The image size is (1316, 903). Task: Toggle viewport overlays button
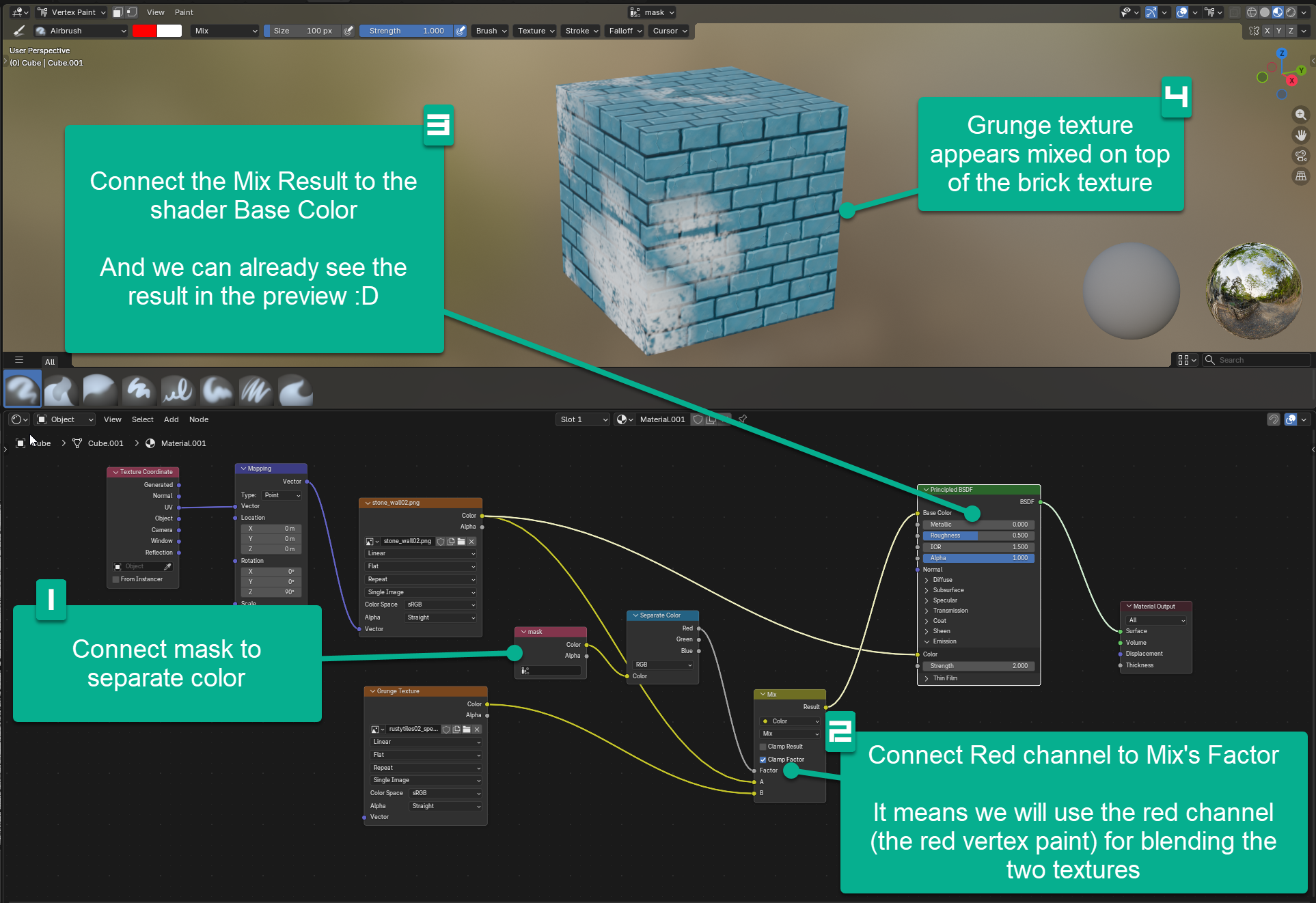pos(1182,12)
